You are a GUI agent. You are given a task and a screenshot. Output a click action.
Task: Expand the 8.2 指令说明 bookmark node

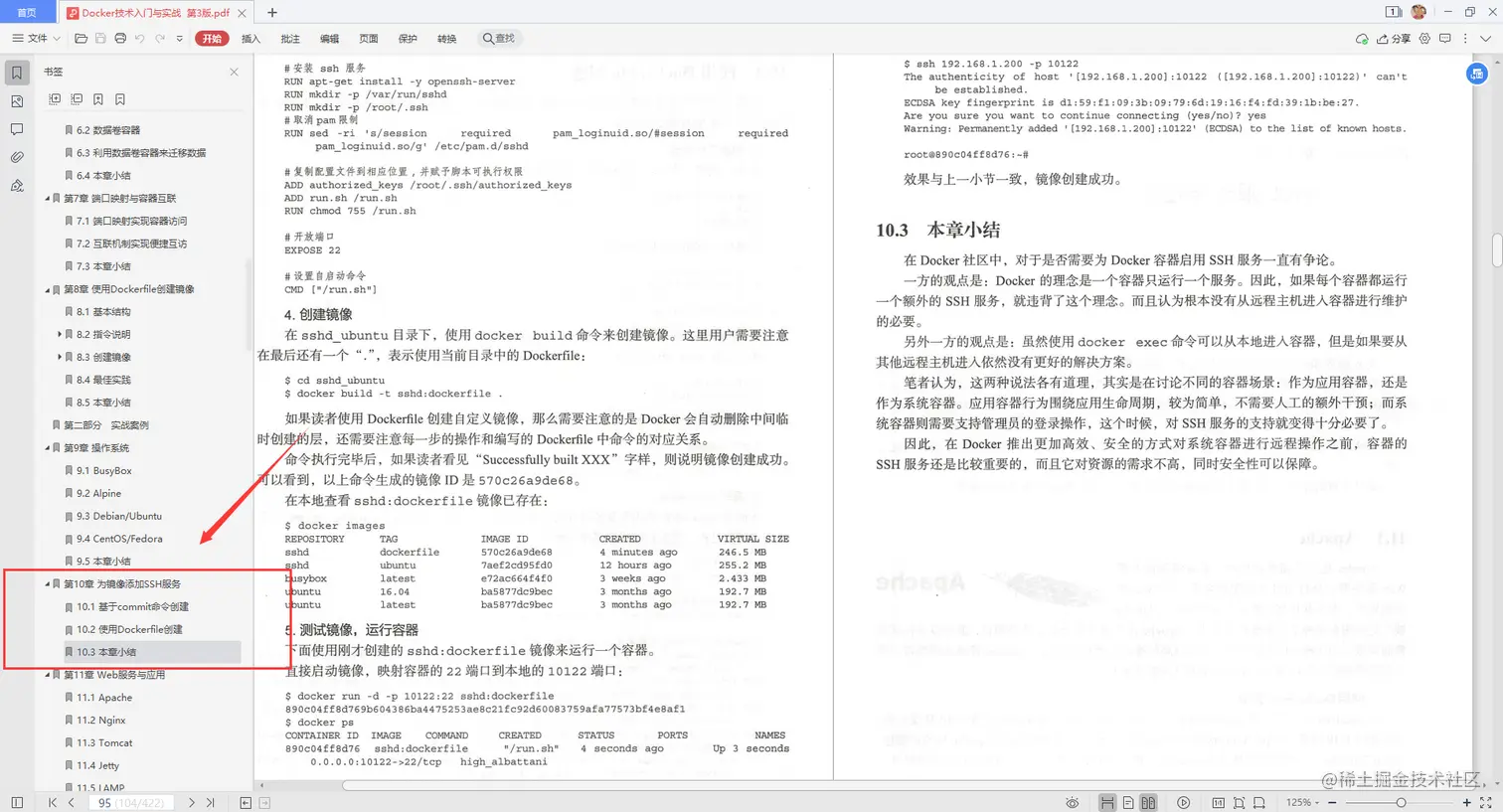point(57,334)
